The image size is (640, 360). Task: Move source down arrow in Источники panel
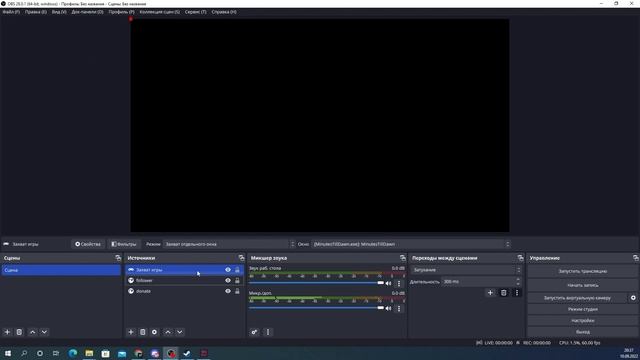point(180,332)
